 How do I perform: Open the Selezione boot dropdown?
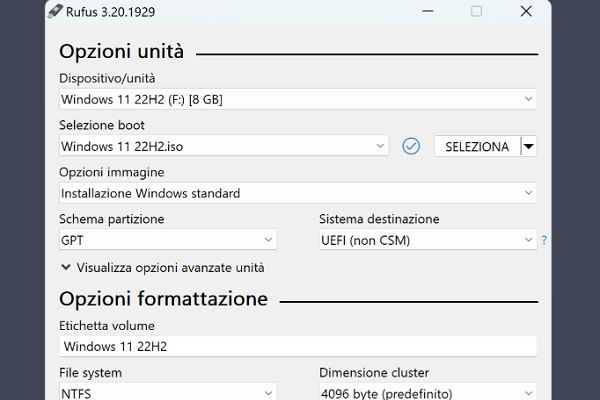click(x=223, y=146)
